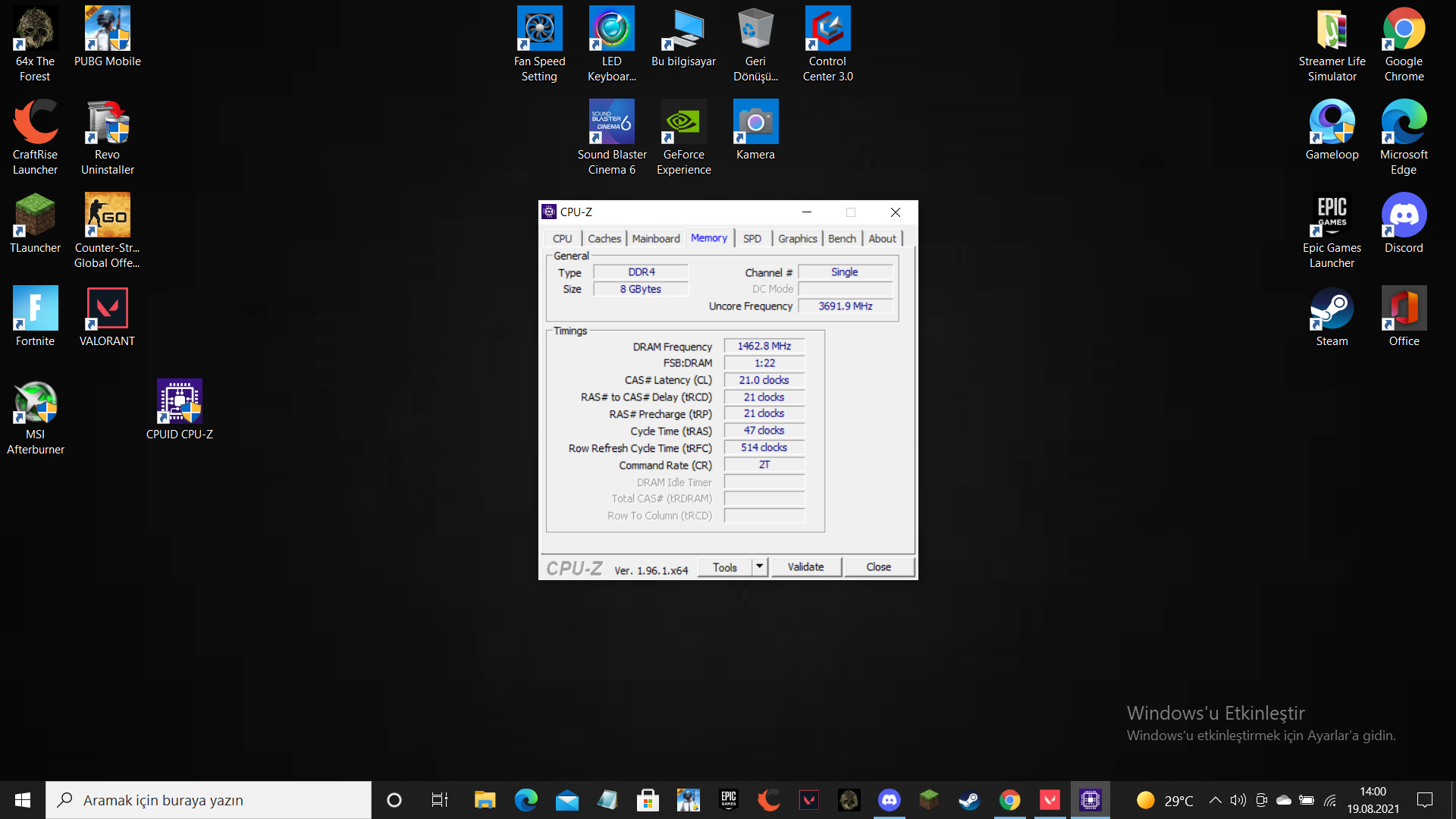Viewport: 1456px width, 819px height.
Task: Open the volume control in system tray
Action: click(x=1238, y=800)
